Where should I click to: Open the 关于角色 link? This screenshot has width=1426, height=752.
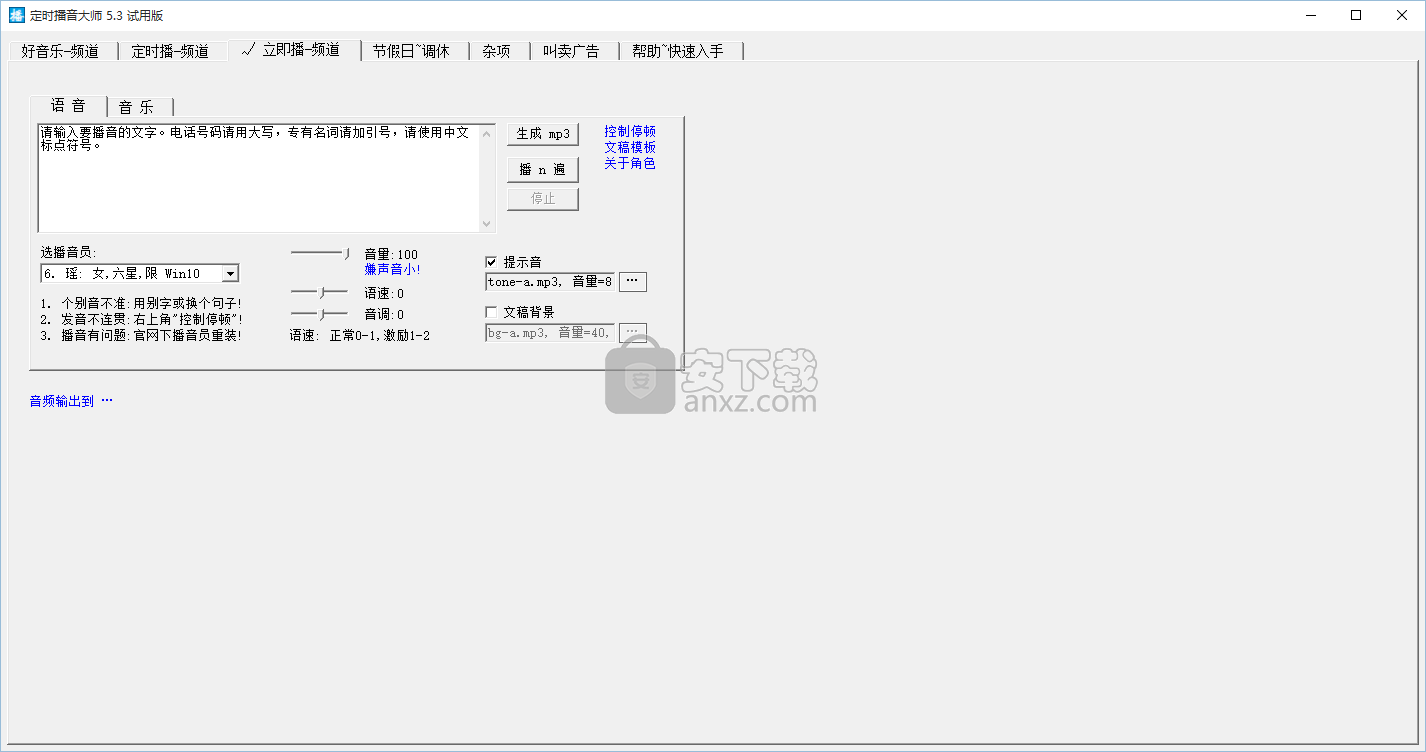click(630, 163)
